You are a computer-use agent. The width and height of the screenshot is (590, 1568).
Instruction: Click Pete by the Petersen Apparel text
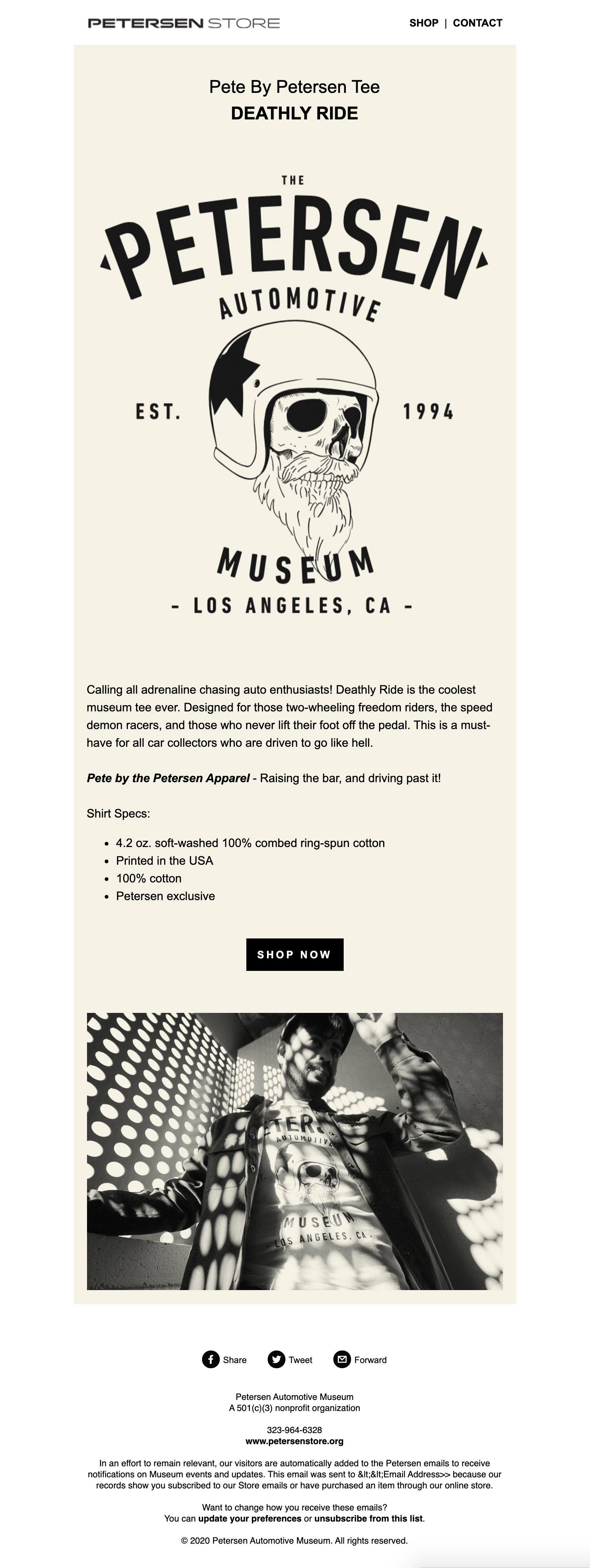tap(168, 778)
